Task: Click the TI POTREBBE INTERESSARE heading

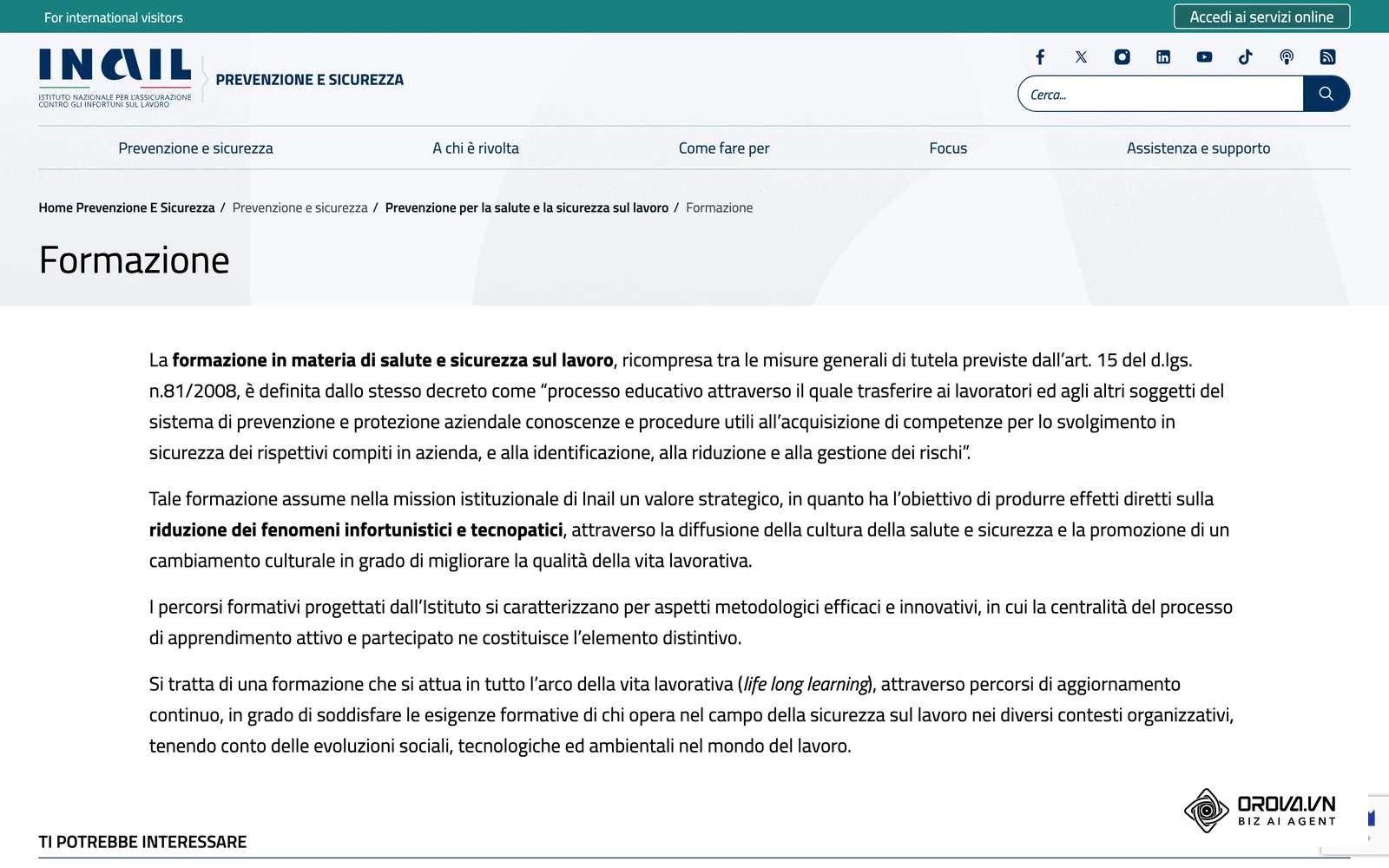Action: point(142,842)
